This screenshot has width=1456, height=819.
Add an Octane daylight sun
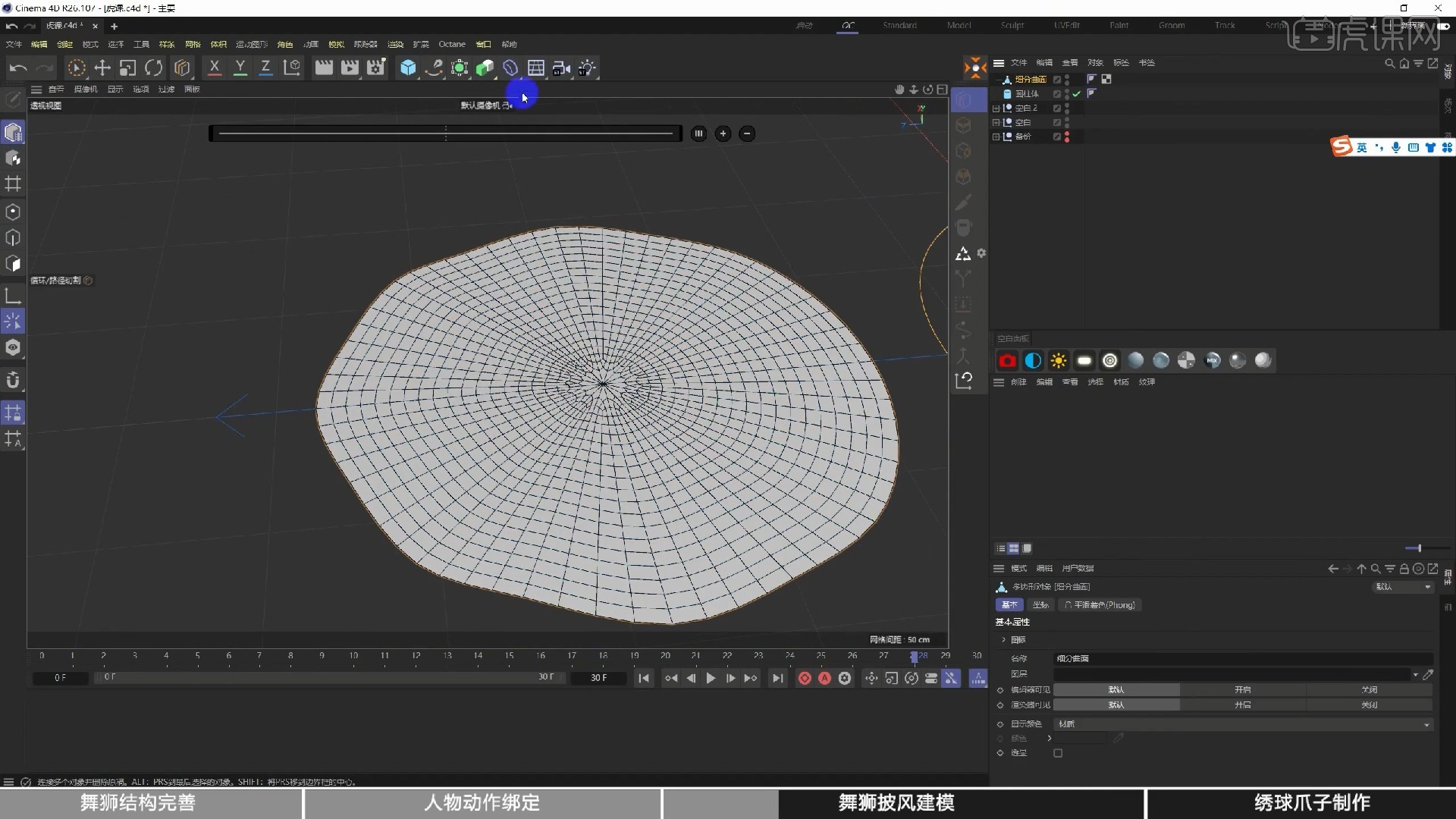[1059, 361]
